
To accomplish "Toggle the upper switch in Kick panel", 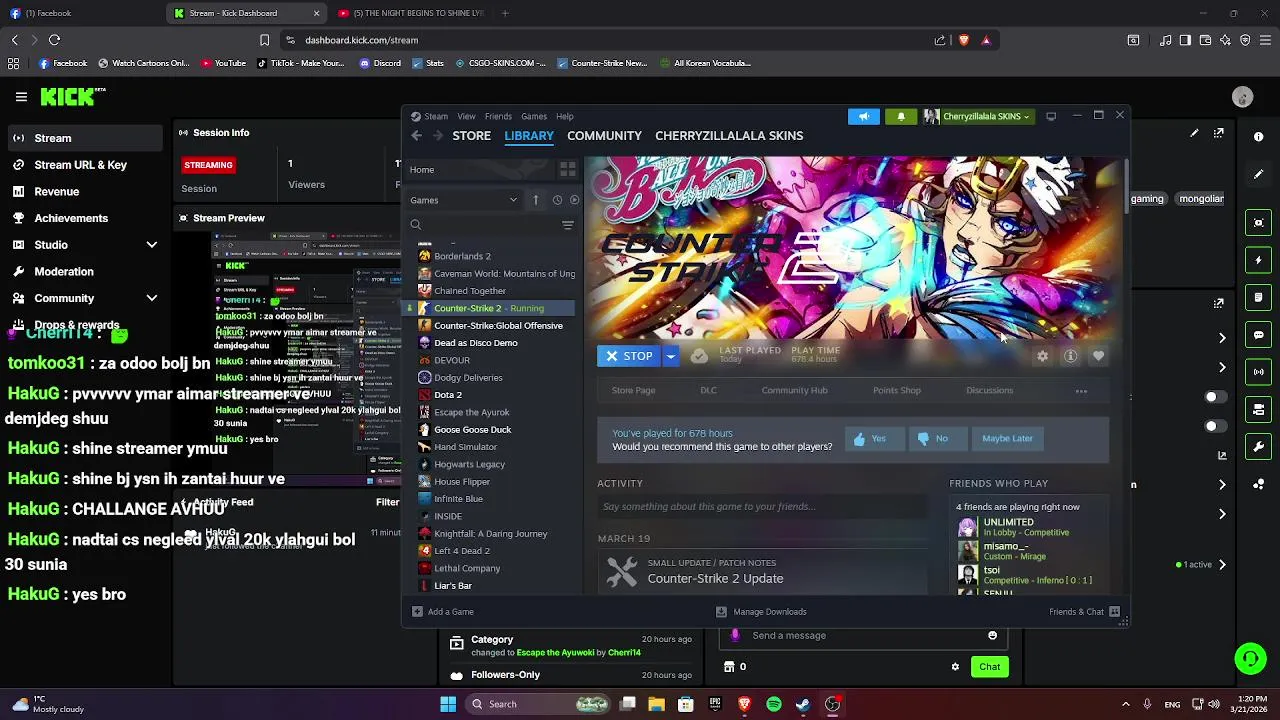I will click(1215, 397).
